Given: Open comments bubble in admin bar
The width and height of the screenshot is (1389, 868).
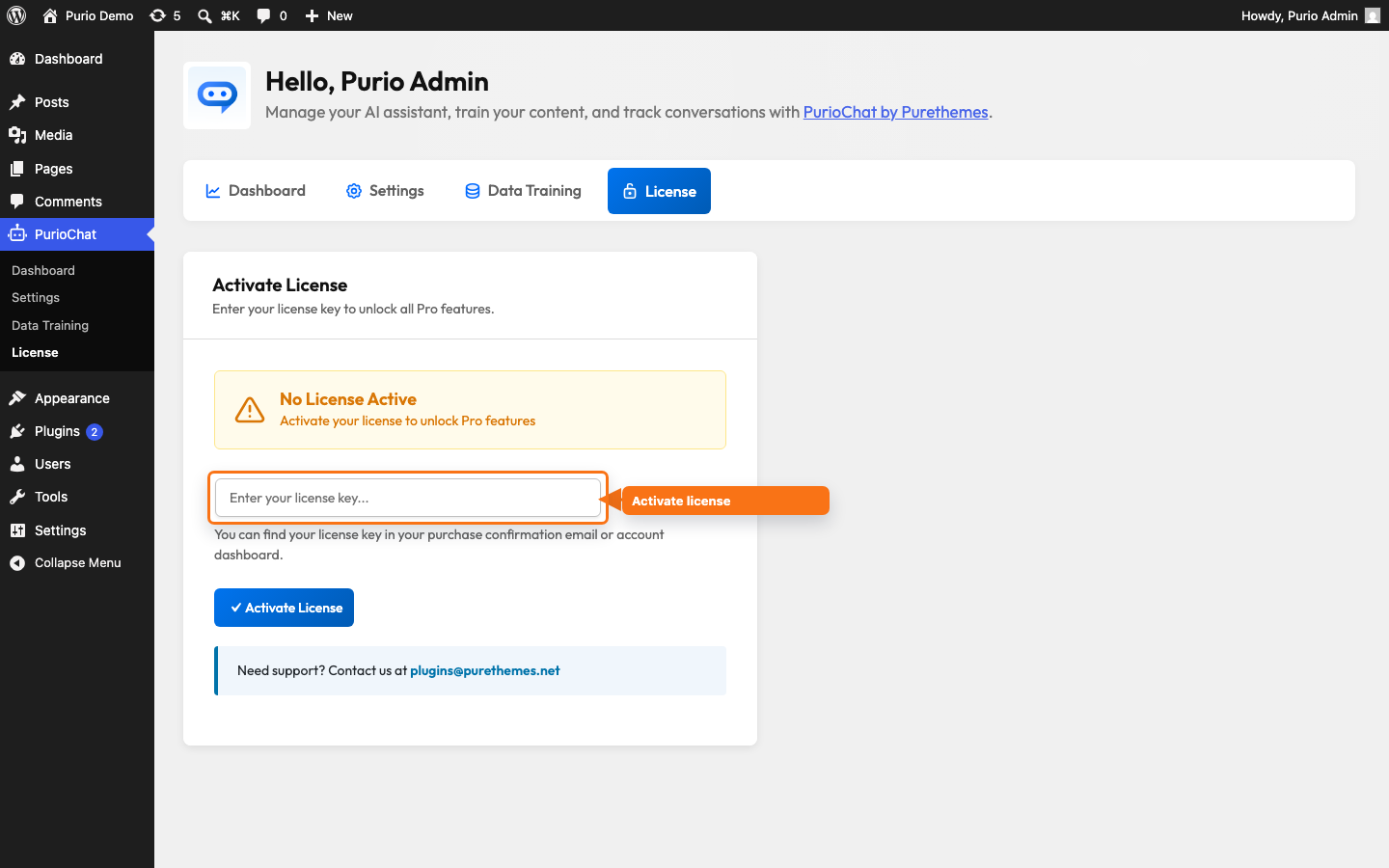Looking at the screenshot, I should pos(271,15).
